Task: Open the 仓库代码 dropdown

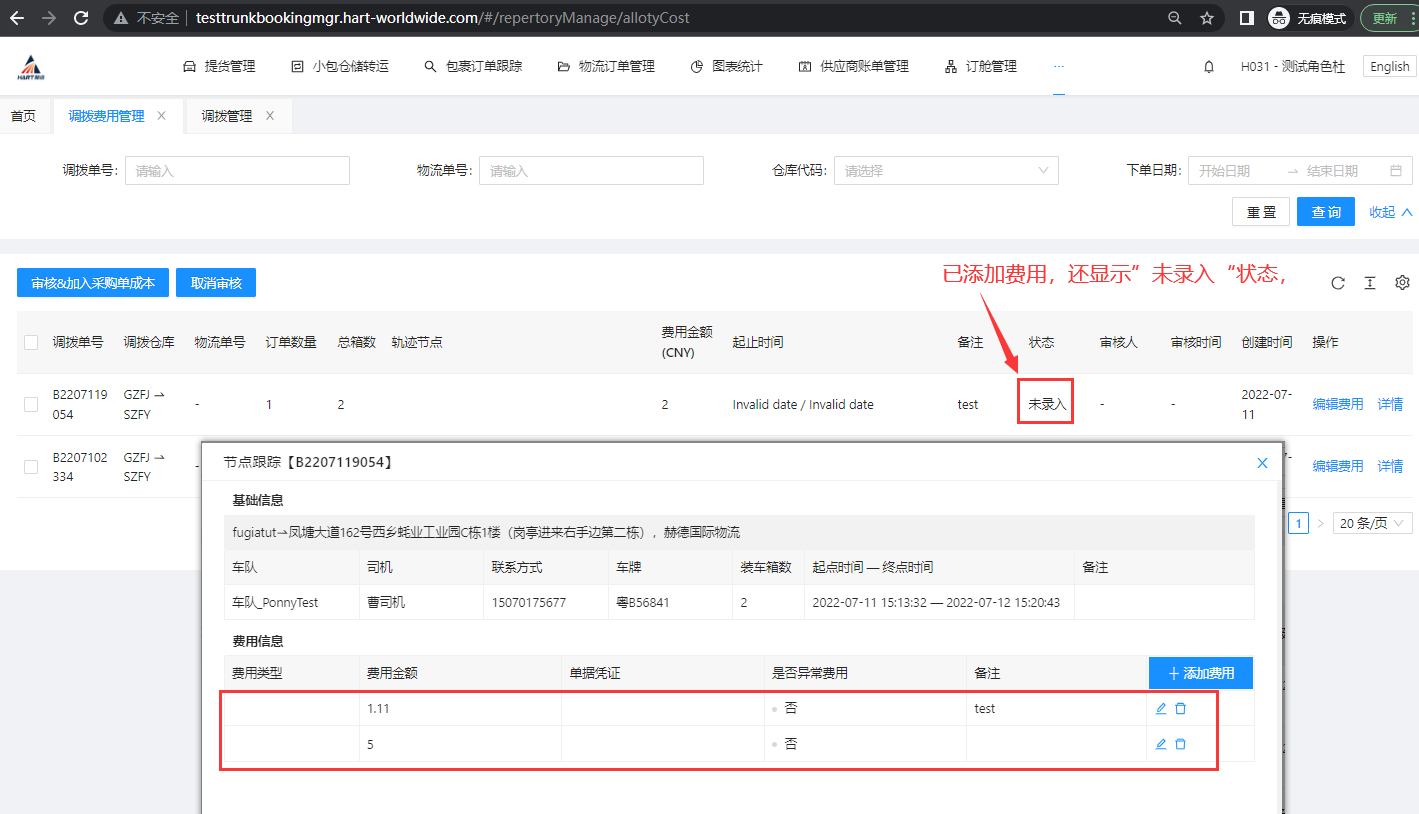Action: point(946,171)
